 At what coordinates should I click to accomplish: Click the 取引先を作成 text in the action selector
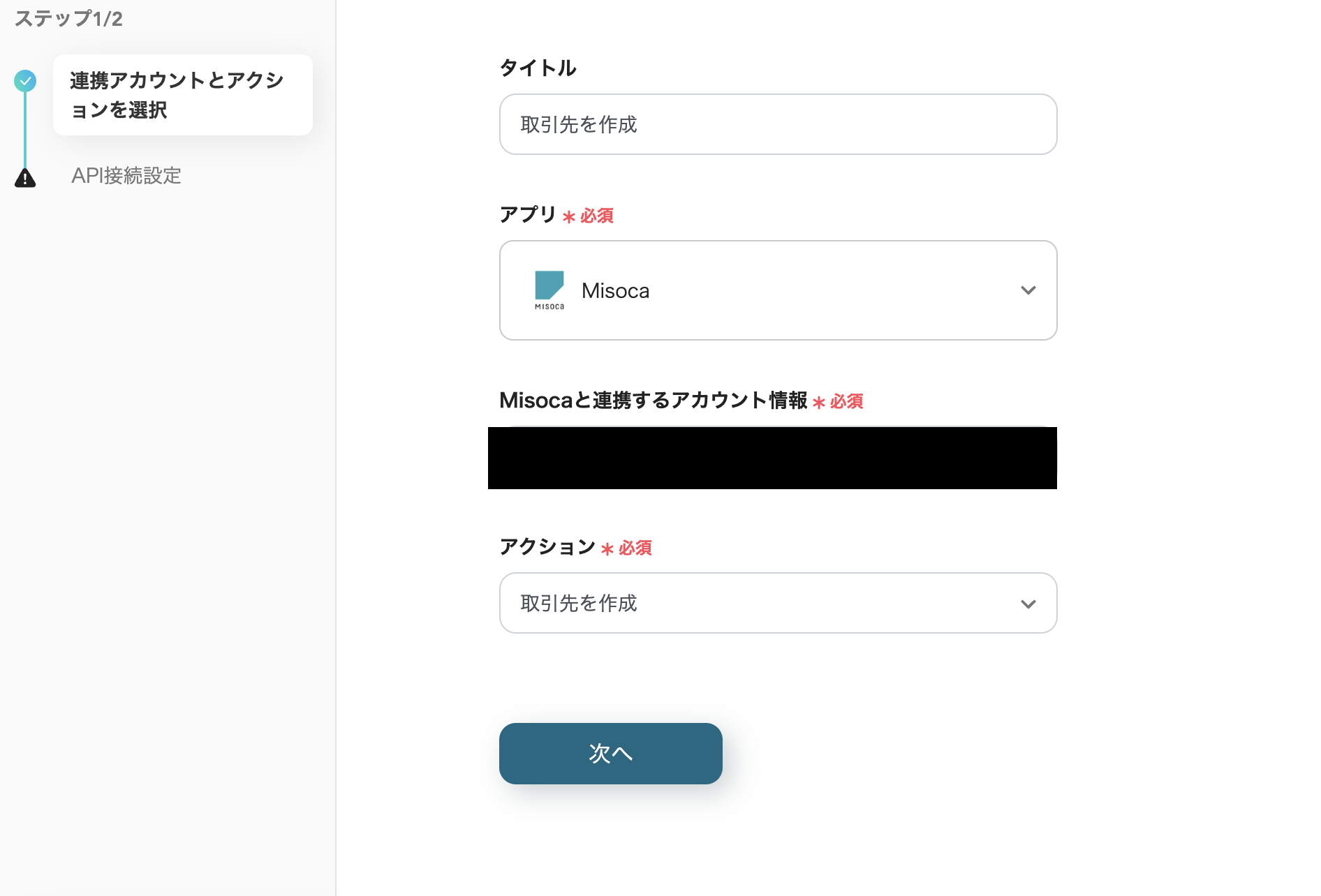click(579, 604)
